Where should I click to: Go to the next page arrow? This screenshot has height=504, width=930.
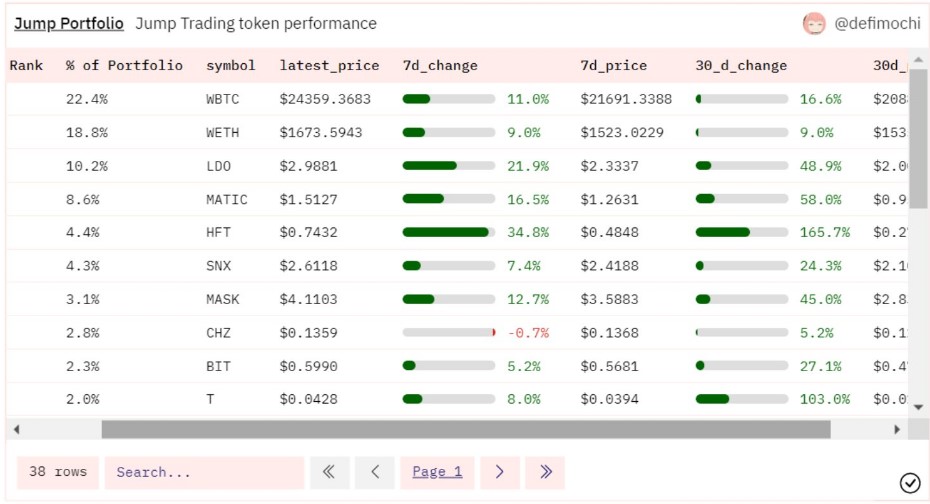click(x=500, y=472)
